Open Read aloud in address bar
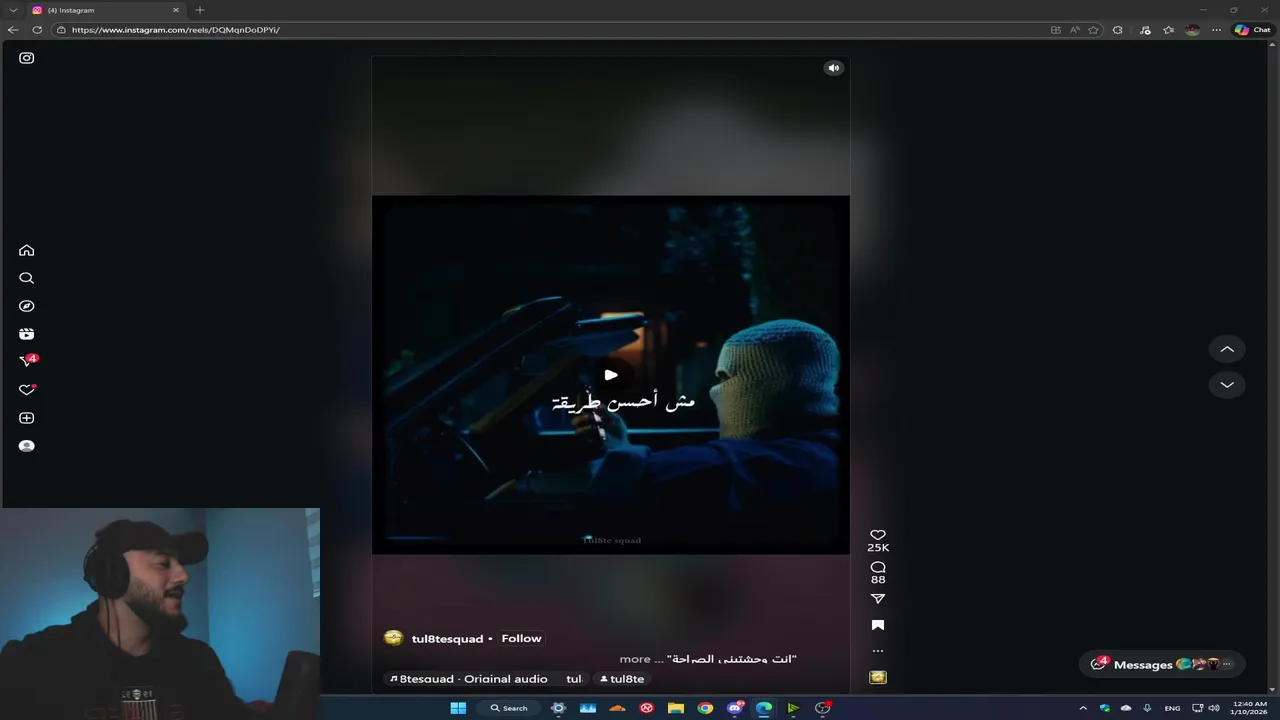Viewport: 1280px width, 720px height. point(1075,30)
